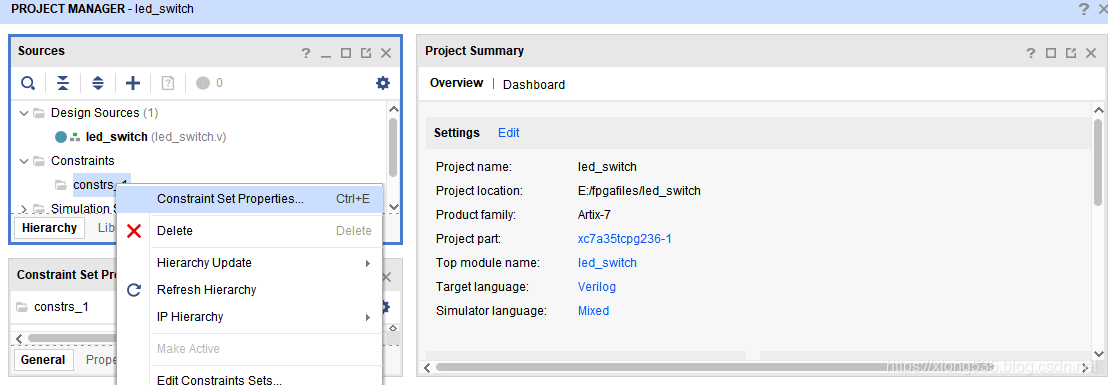Add sources with plus icon
This screenshot has width=1108, height=385.
[133, 83]
